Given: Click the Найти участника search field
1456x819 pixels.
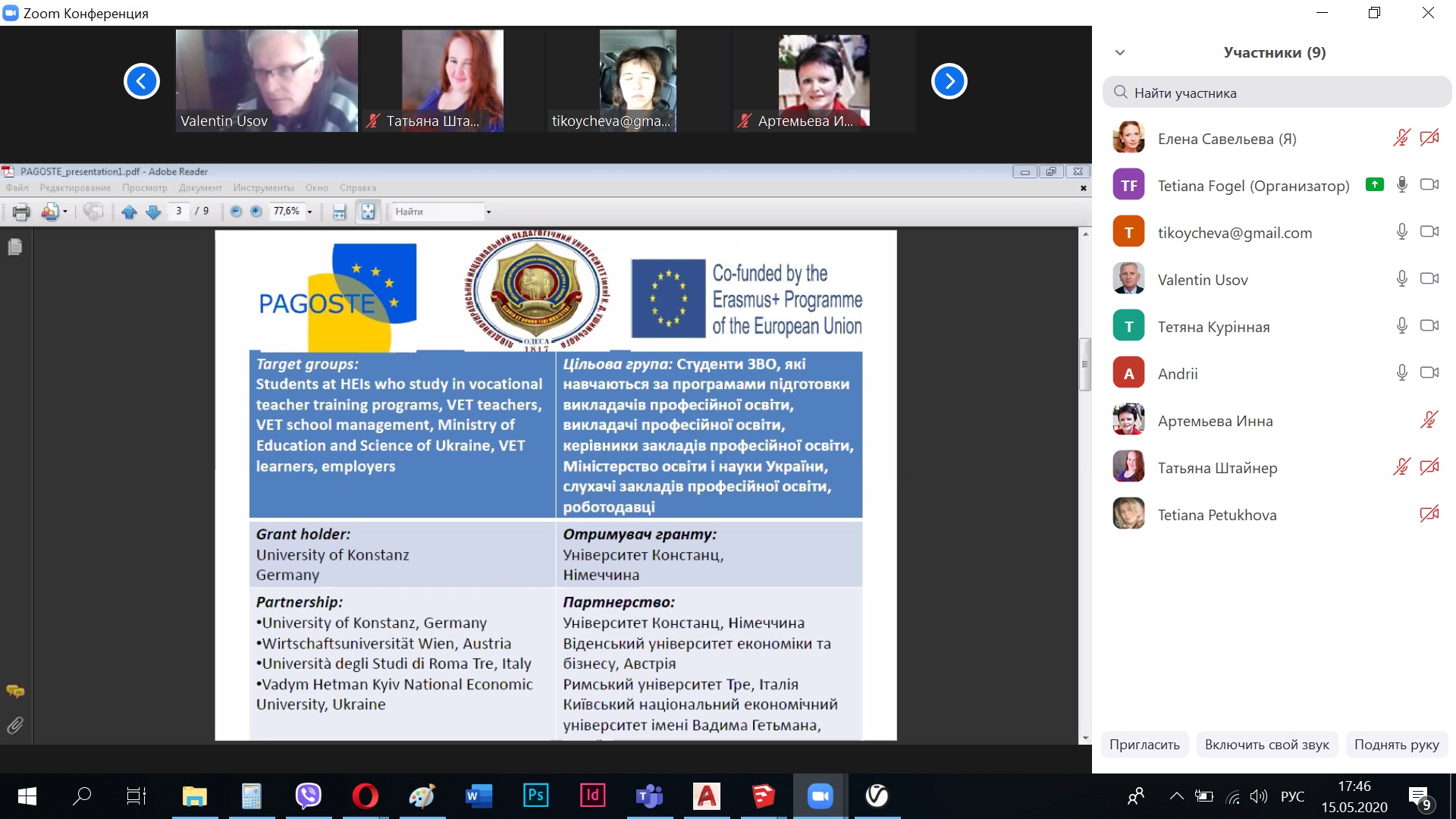Looking at the screenshot, I should [1277, 93].
